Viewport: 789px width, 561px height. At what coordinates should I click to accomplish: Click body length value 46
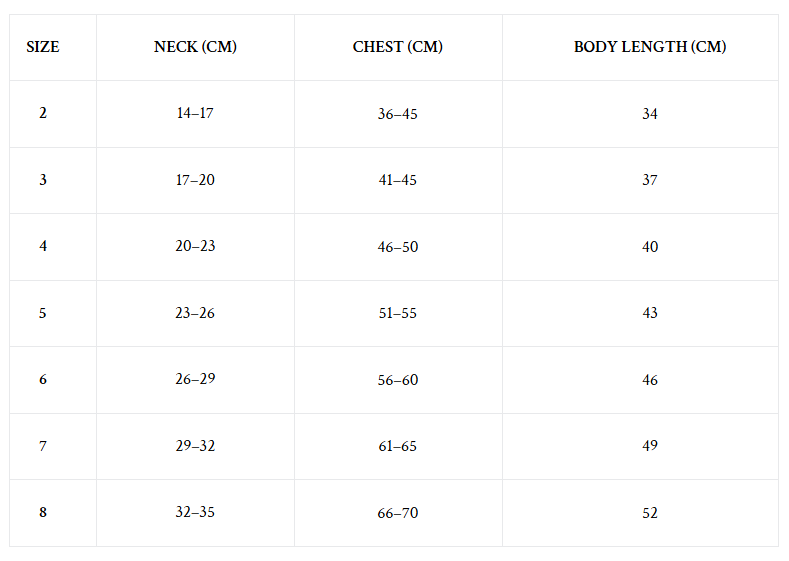(650, 380)
